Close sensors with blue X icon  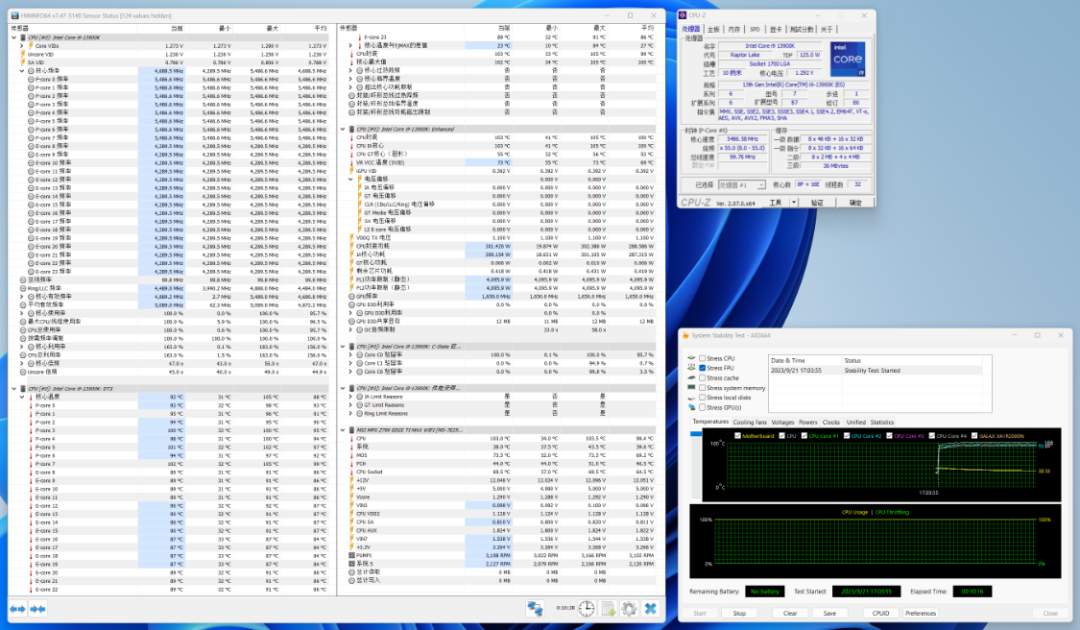650,608
